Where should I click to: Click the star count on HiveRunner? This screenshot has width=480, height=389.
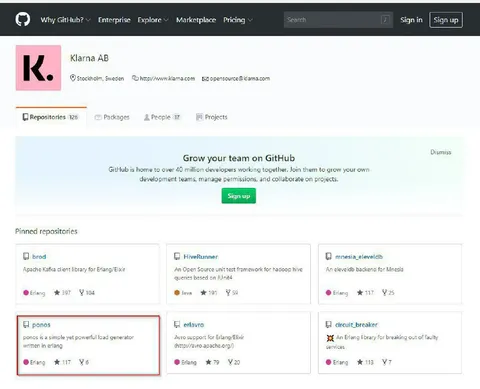click(x=209, y=293)
